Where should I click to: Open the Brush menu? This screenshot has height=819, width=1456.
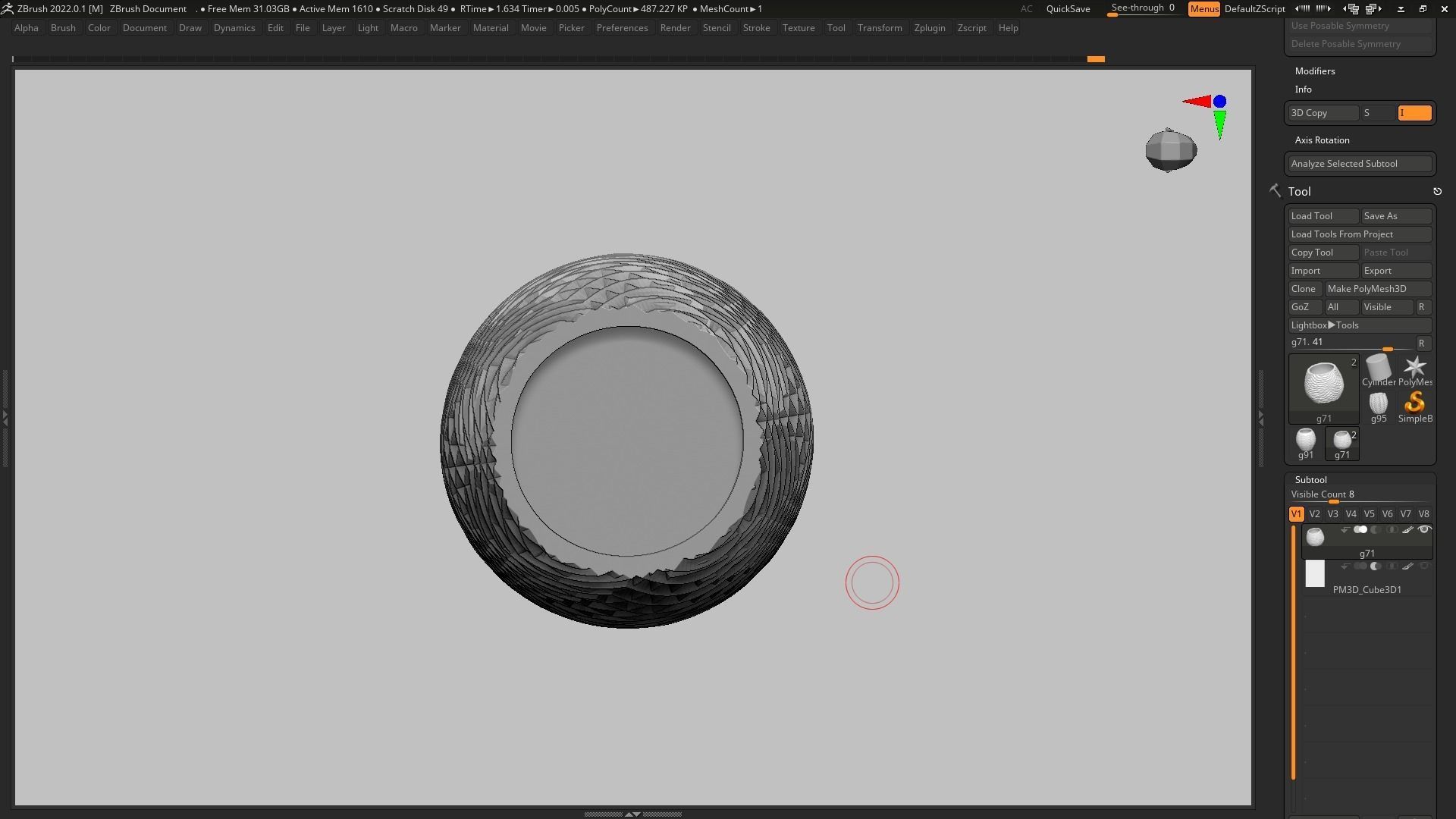(x=63, y=28)
